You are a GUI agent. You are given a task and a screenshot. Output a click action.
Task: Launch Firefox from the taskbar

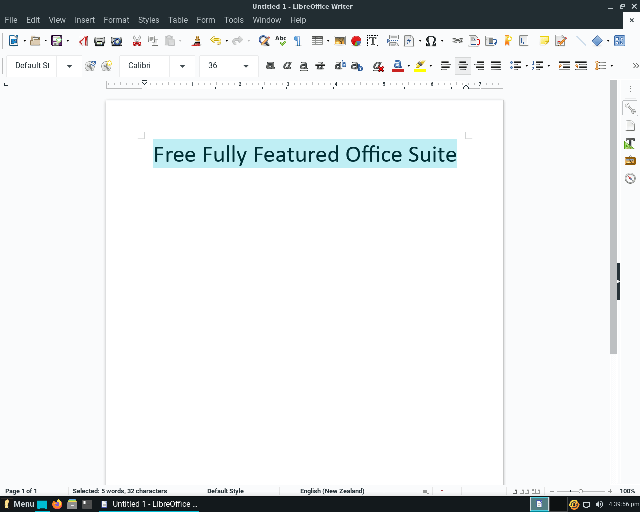57,504
